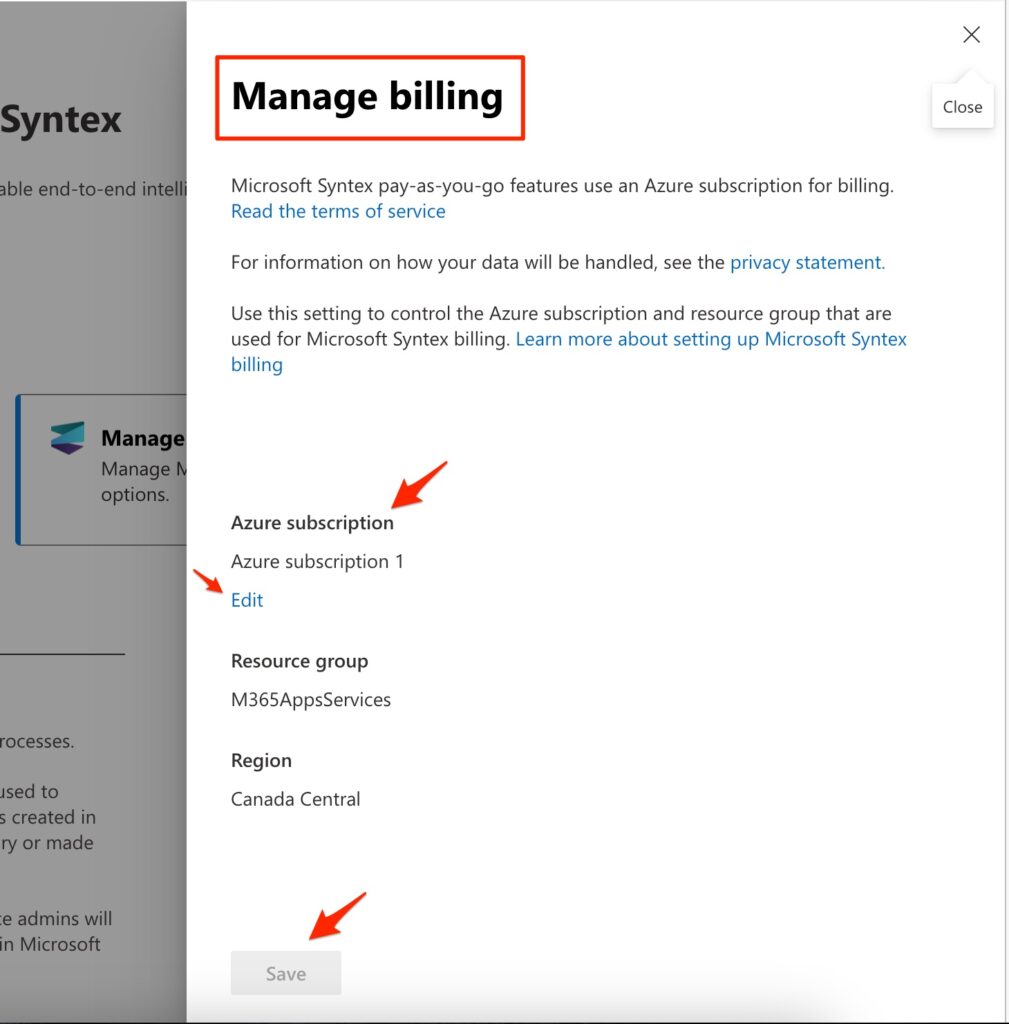Select the Manage card title in the background
Screen dimensions: 1009x1024
142,439
